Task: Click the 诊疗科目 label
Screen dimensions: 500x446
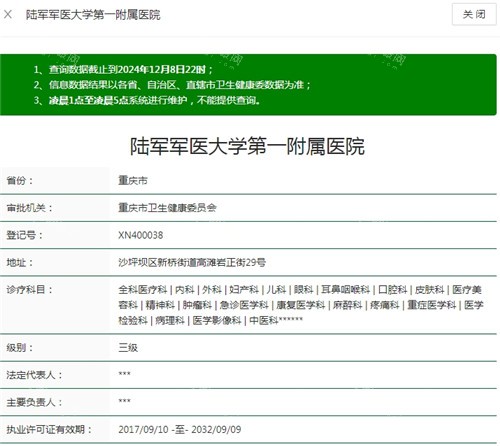Action: coord(29,290)
